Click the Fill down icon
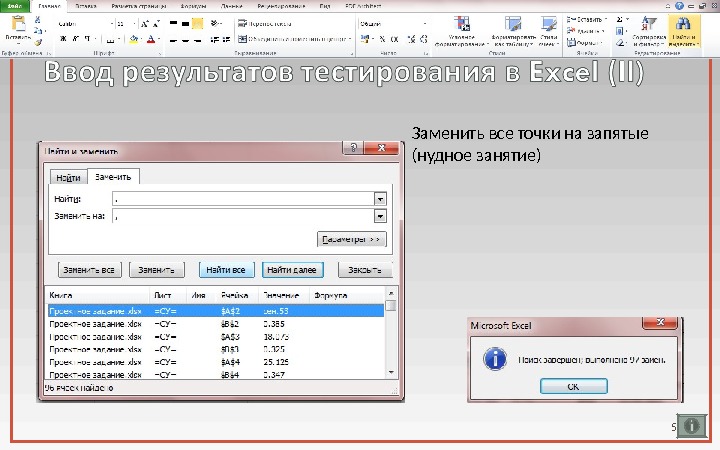Image resolution: width=720 pixels, height=450 pixels. pos(619,31)
